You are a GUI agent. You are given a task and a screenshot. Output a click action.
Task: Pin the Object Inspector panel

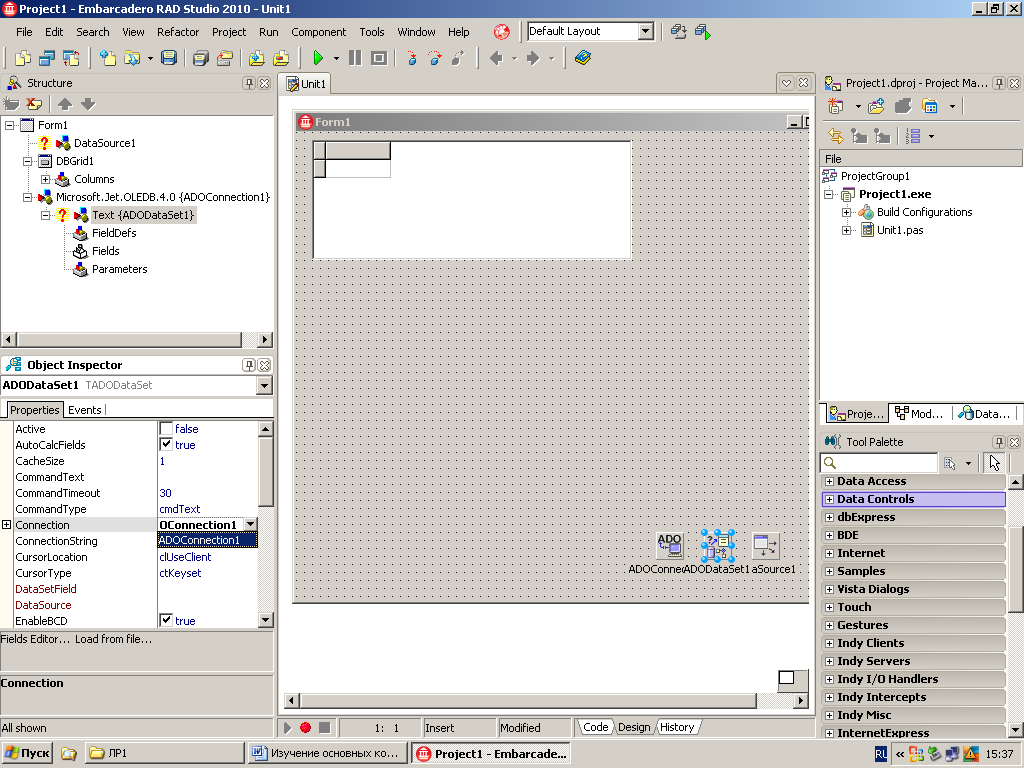click(249, 365)
